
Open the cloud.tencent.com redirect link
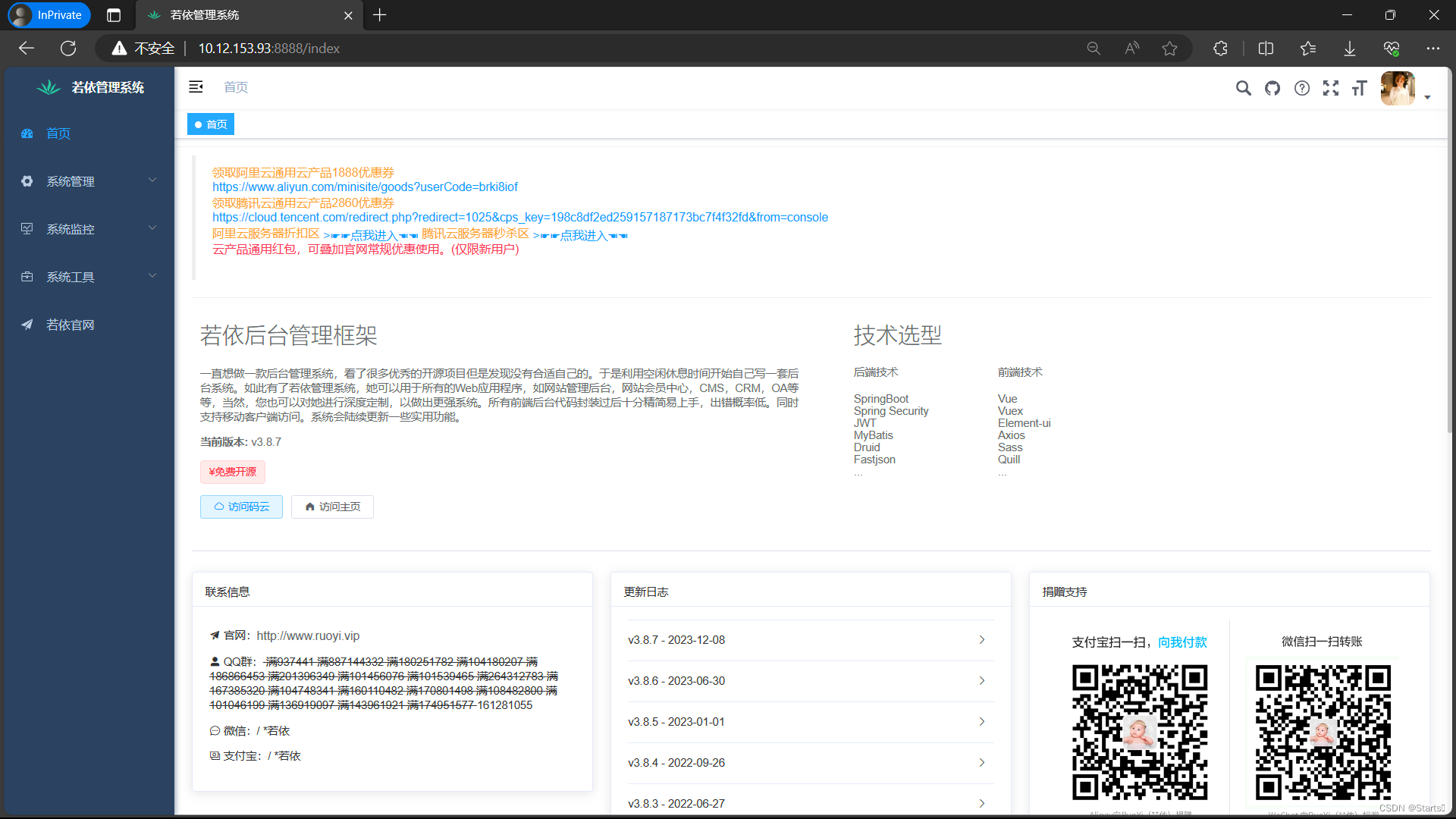[520, 217]
